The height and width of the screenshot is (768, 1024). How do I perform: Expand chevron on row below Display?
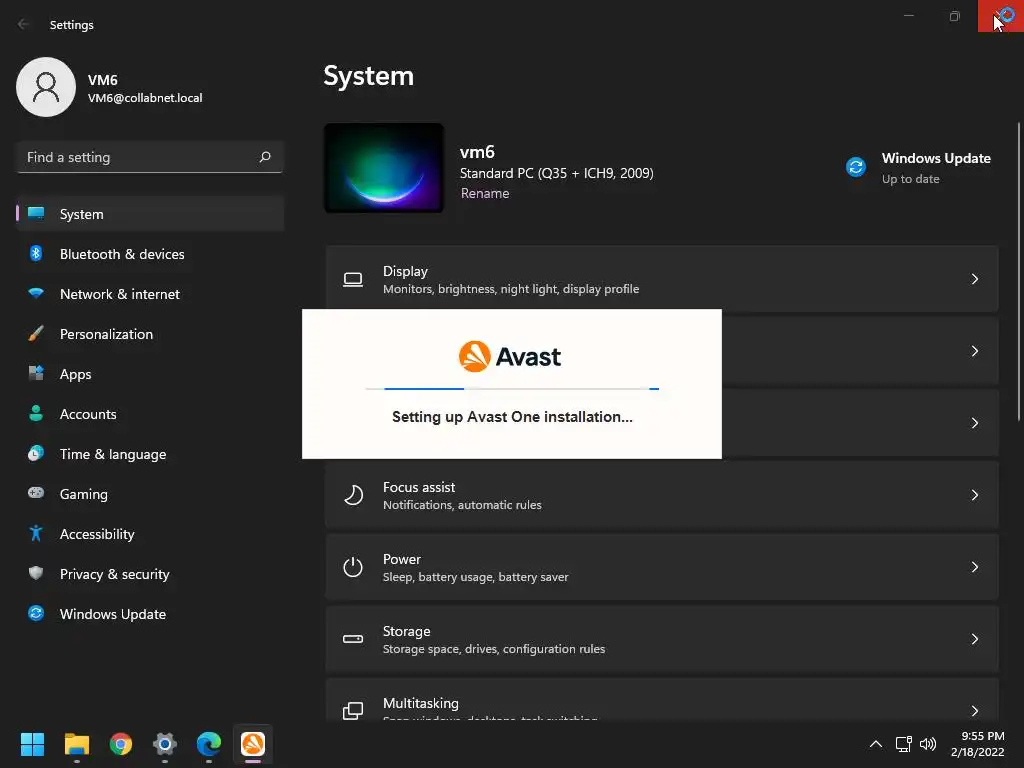tap(974, 351)
